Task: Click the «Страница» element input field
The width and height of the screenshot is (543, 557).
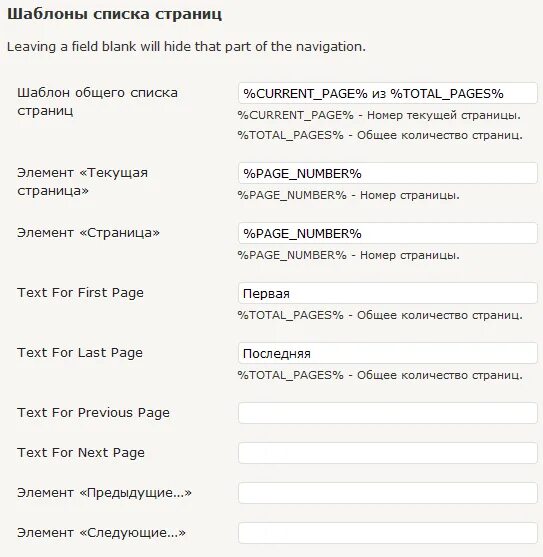Action: [x=388, y=233]
